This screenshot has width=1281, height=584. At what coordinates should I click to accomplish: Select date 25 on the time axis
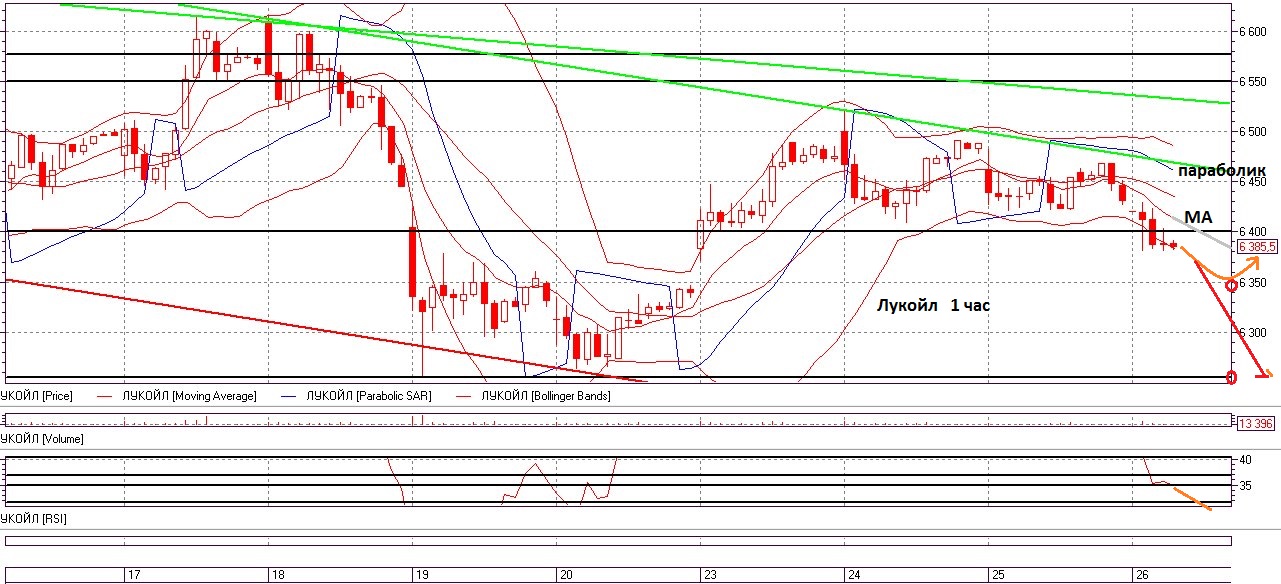pyautogui.click(x=997, y=576)
